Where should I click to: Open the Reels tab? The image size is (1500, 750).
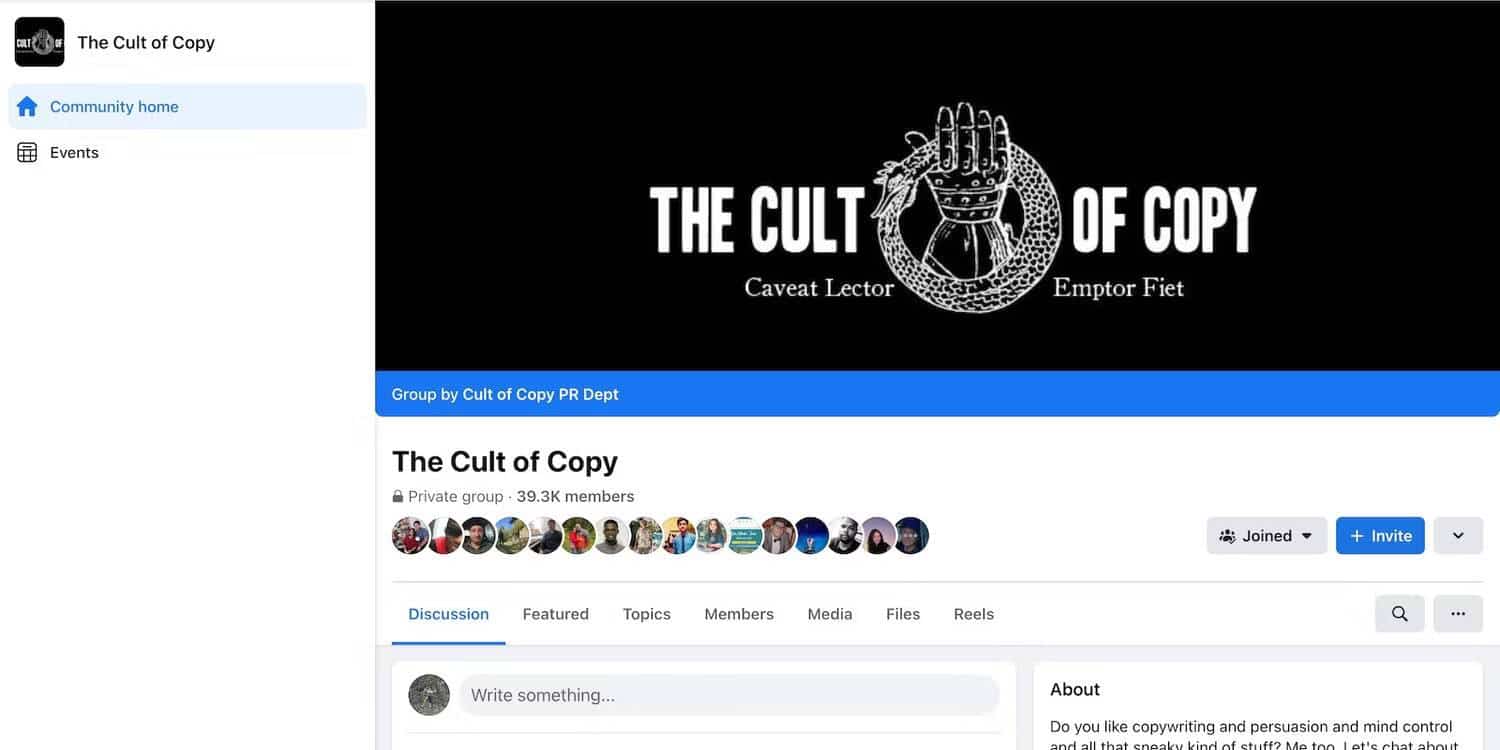(x=974, y=614)
